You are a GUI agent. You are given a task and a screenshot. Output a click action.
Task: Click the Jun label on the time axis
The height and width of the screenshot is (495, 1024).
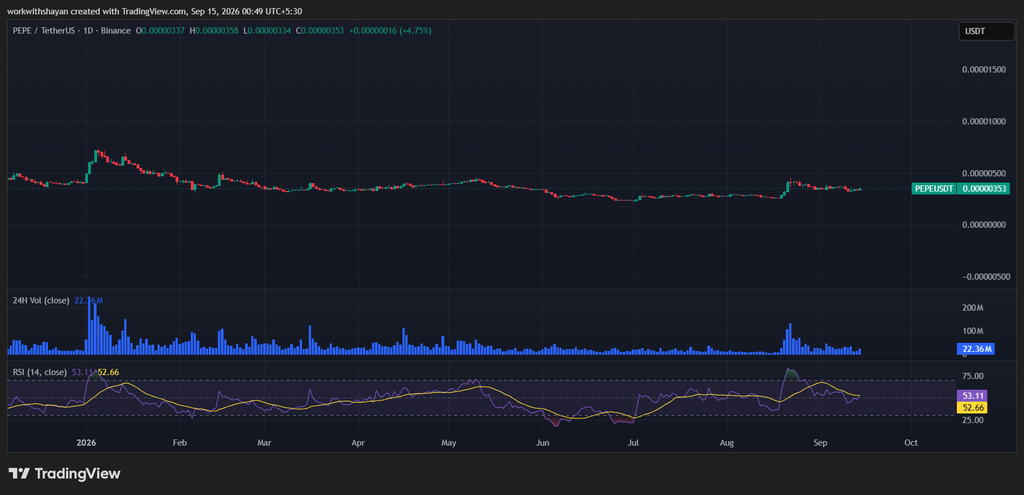[542, 443]
